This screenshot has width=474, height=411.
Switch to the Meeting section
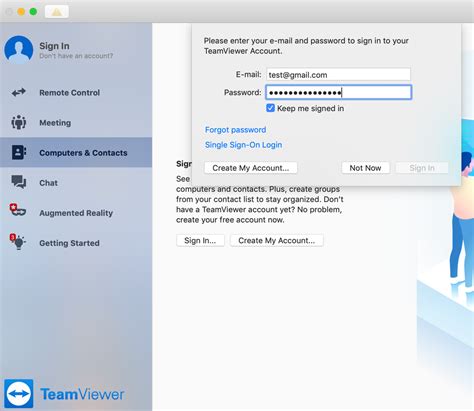tap(76, 122)
